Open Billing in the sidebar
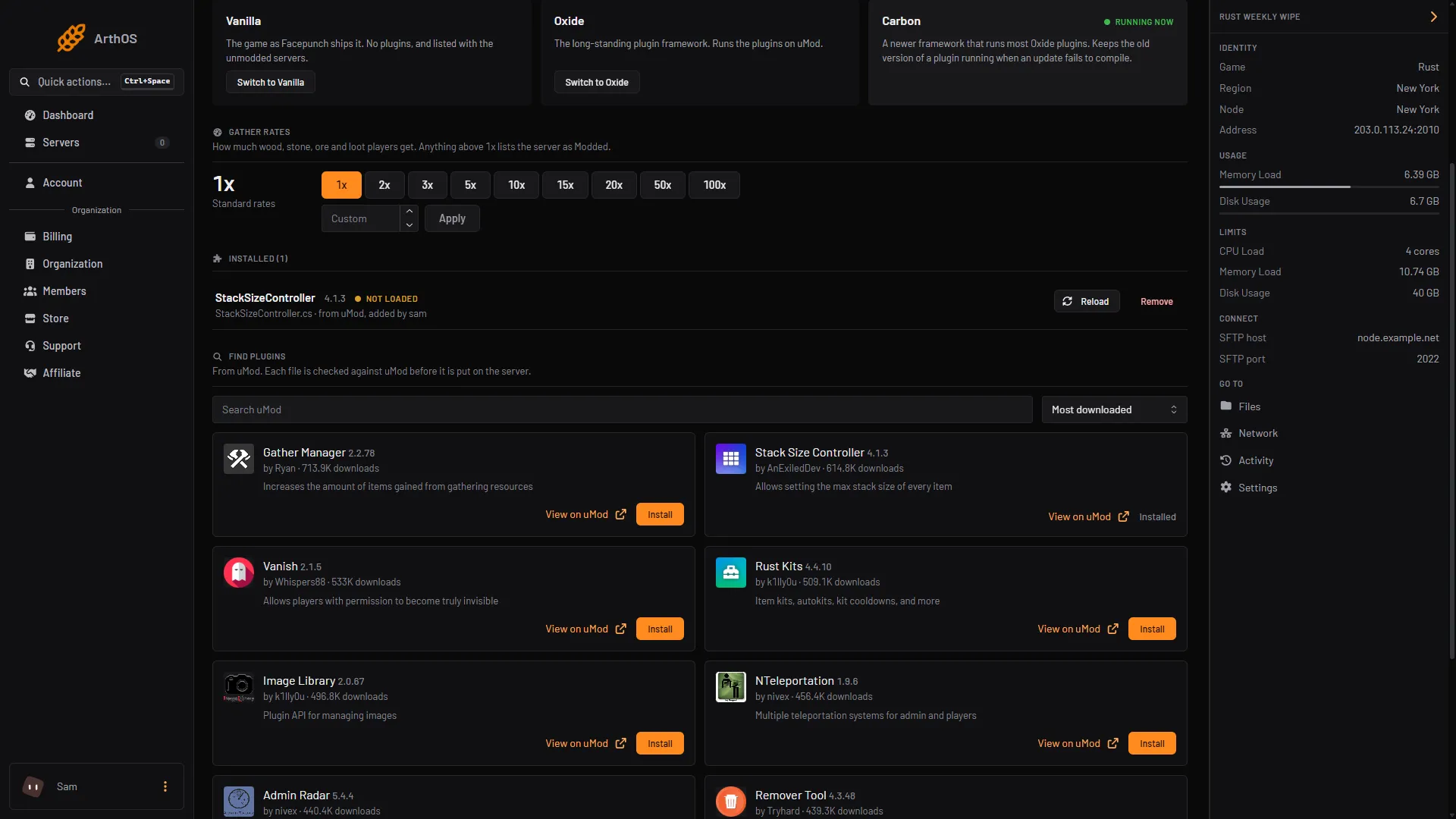Viewport: 1456px width, 819px height. (x=96, y=237)
